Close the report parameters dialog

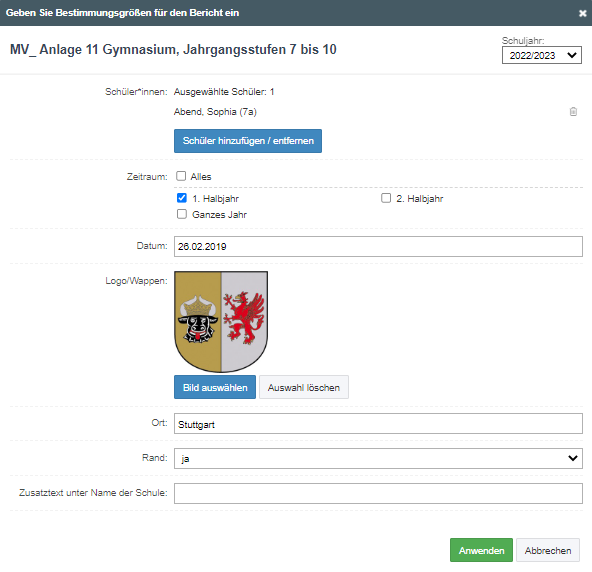583,13
